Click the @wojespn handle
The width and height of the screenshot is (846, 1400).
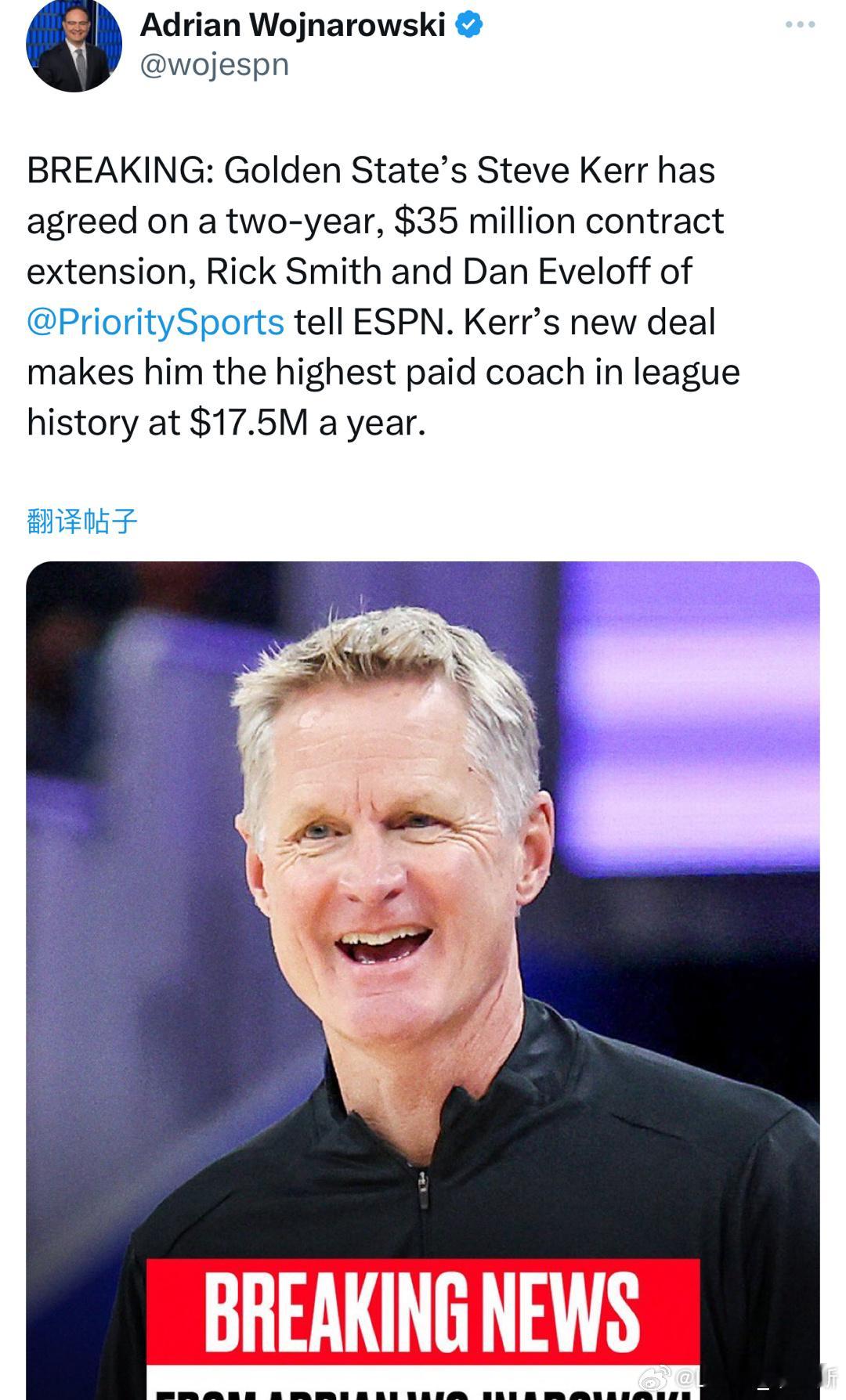pos(214,64)
